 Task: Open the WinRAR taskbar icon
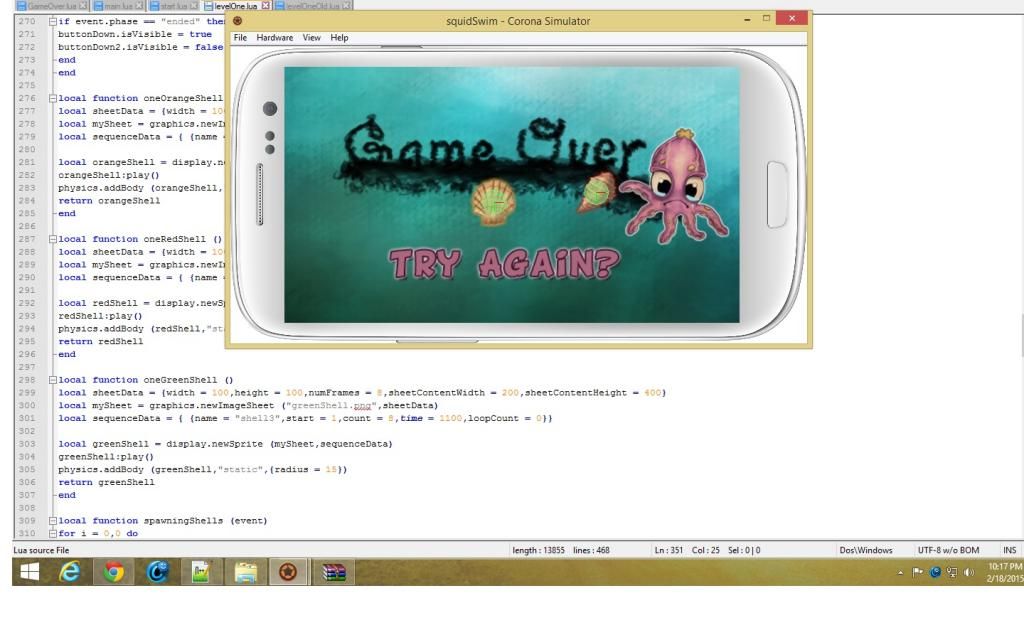point(333,572)
